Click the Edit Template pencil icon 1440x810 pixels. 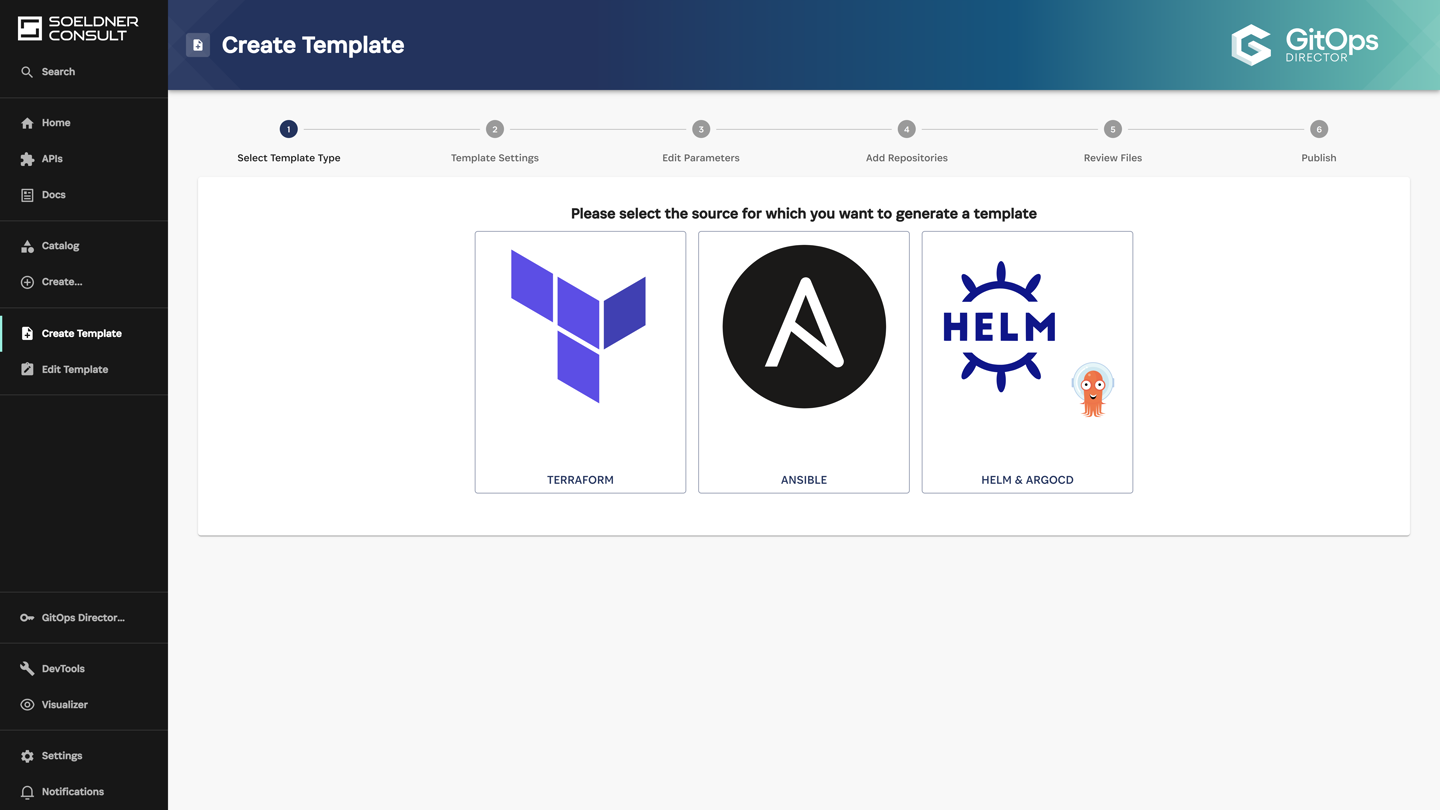27,370
